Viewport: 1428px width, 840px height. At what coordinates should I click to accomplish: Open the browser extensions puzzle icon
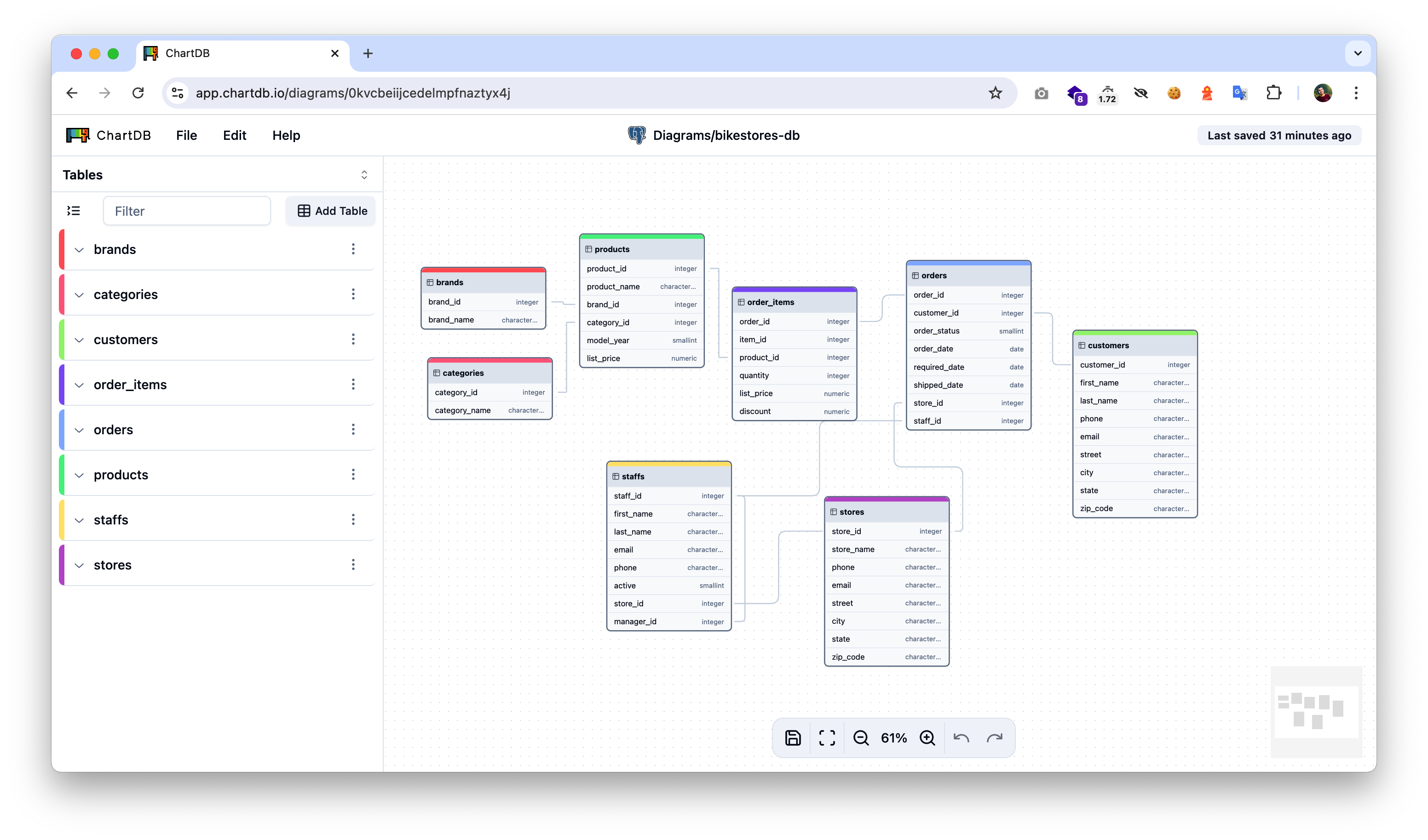pos(1274,93)
